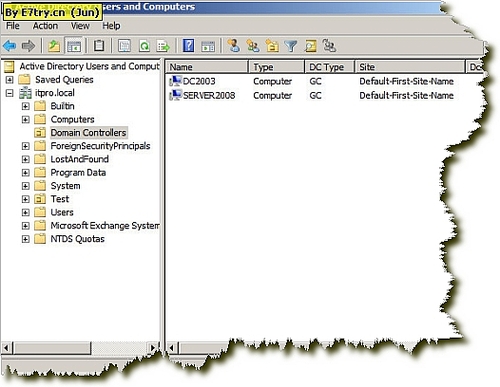500x387 pixels.
Task: Click the Back arrow toolbar icon
Action: tap(9, 46)
